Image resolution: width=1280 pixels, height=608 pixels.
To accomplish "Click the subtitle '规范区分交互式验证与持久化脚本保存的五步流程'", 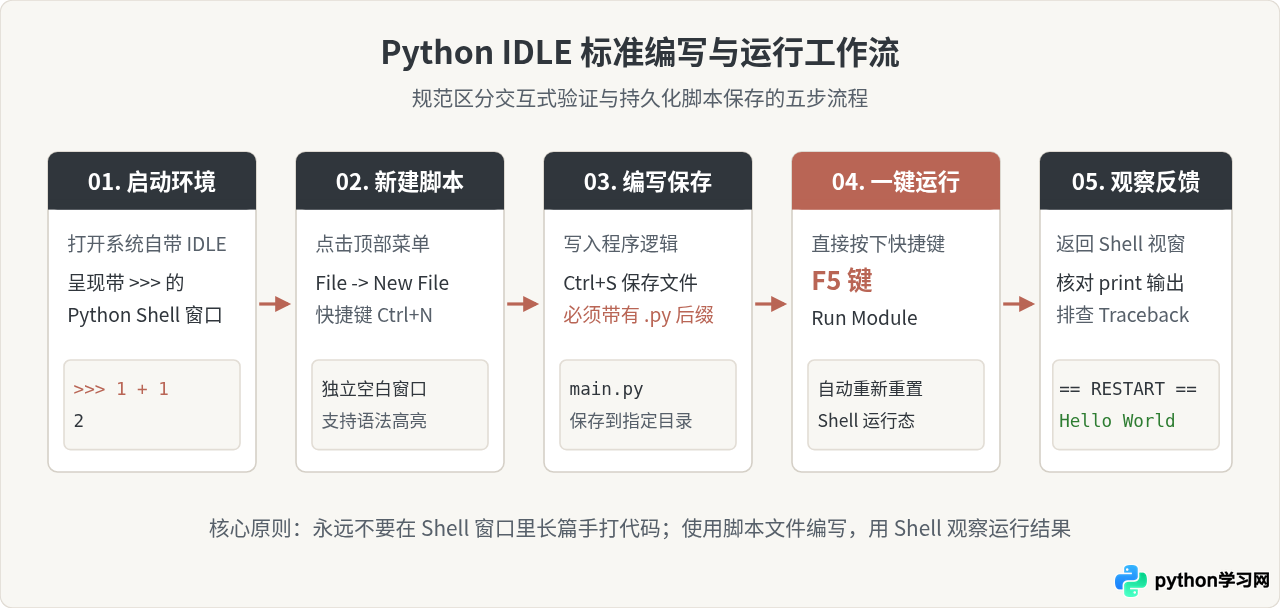I will click(640, 99).
